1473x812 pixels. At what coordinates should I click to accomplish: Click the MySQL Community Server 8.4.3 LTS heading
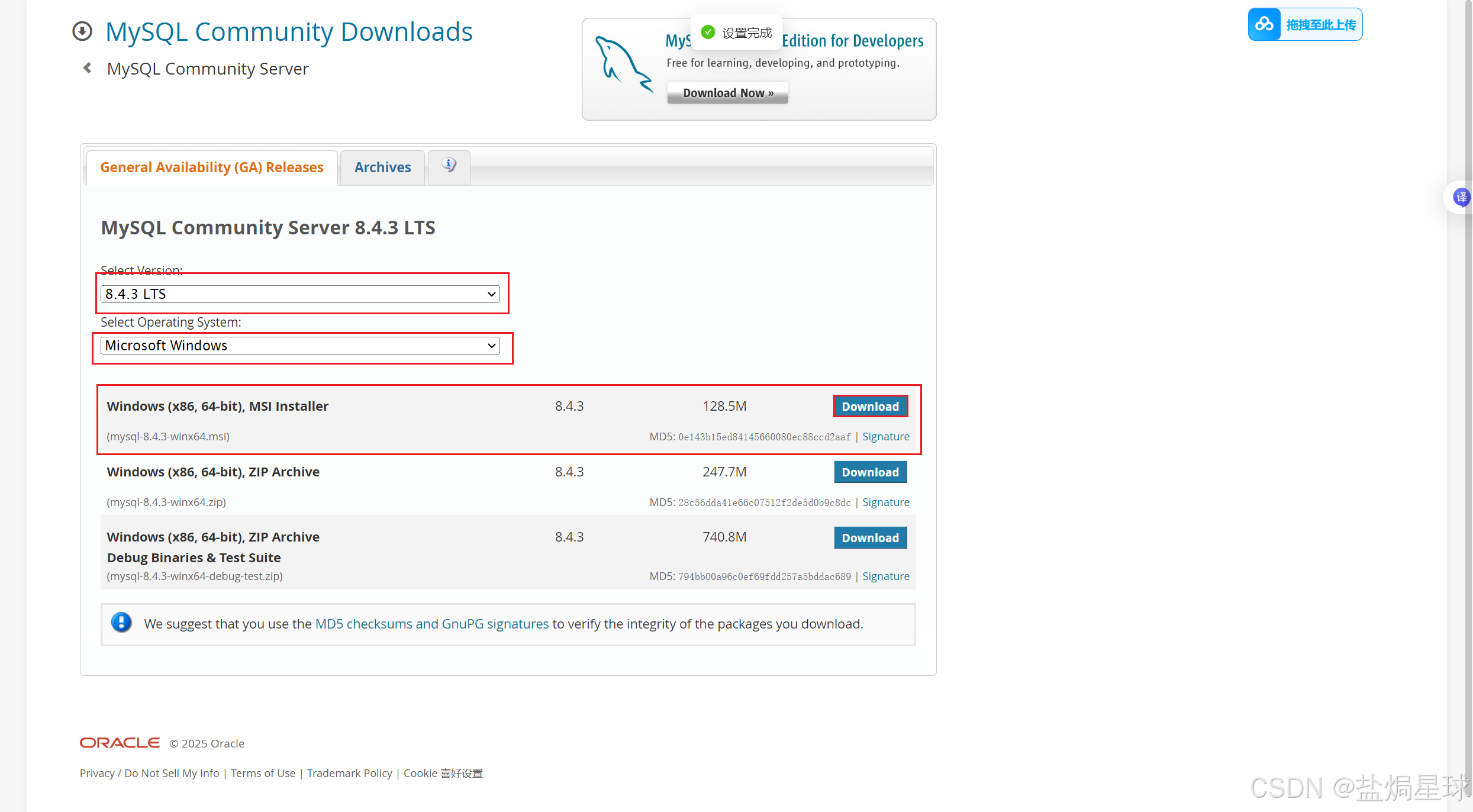(x=268, y=228)
